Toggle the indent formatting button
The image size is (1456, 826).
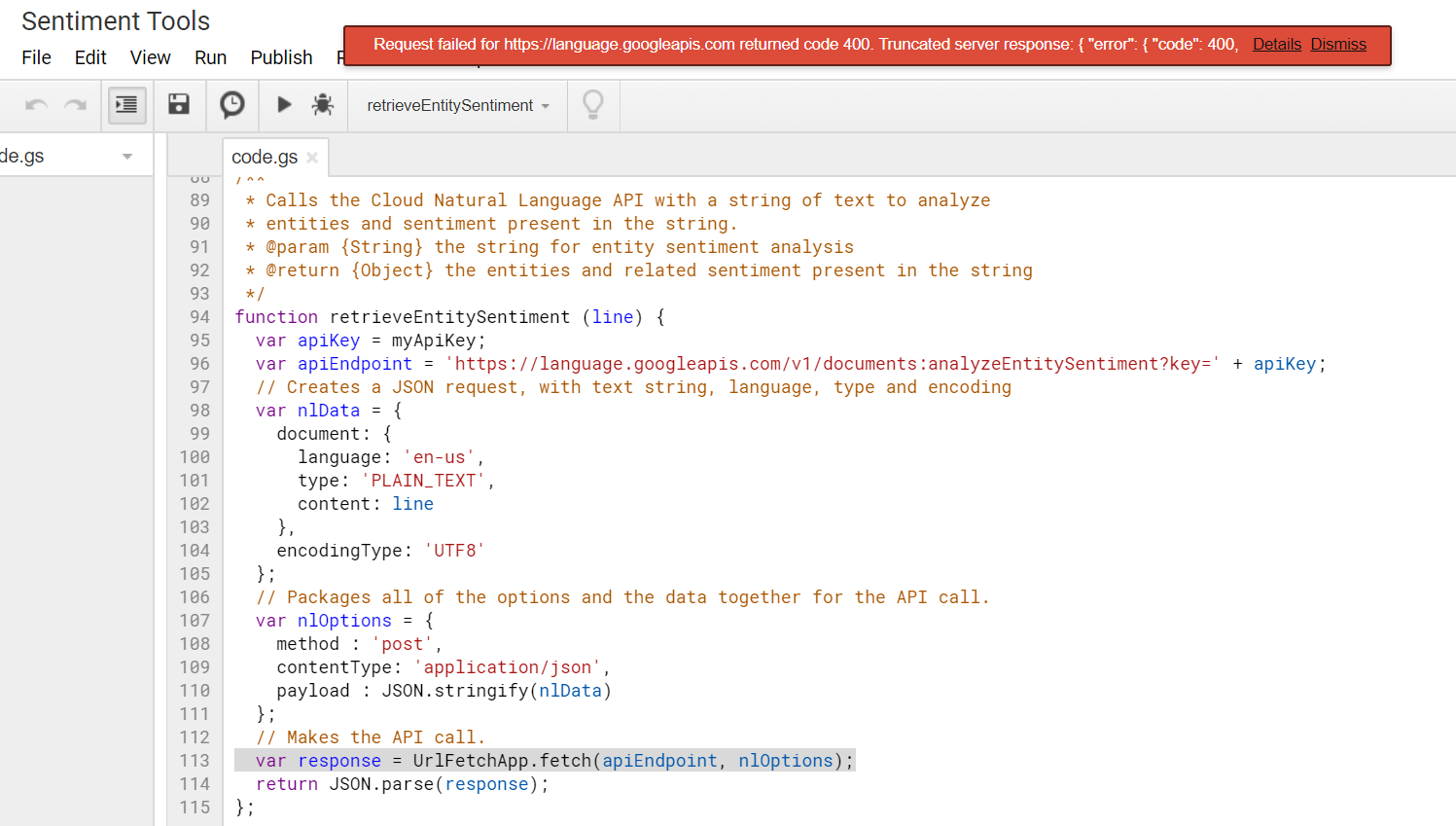(126, 105)
